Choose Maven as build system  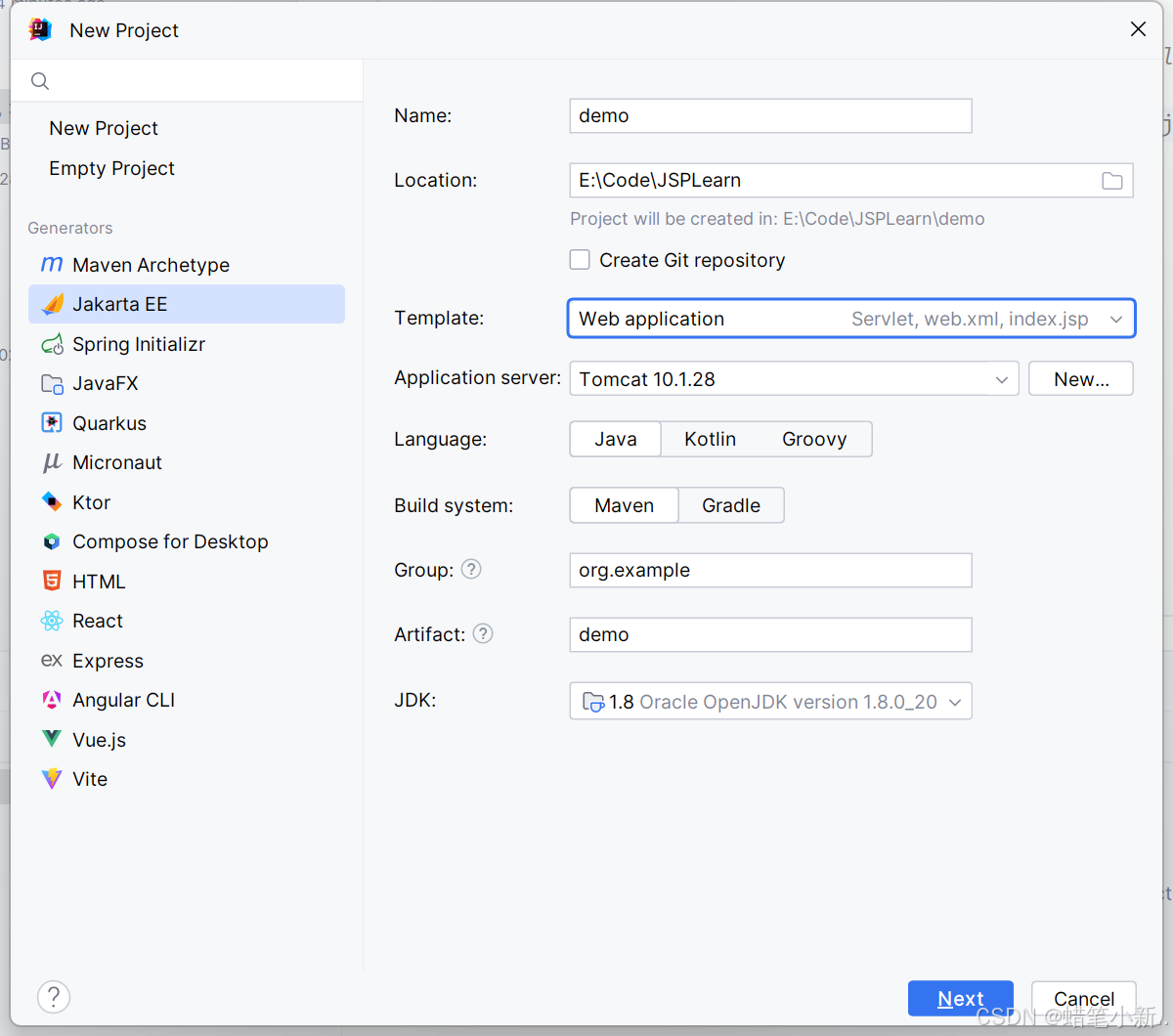click(x=624, y=505)
